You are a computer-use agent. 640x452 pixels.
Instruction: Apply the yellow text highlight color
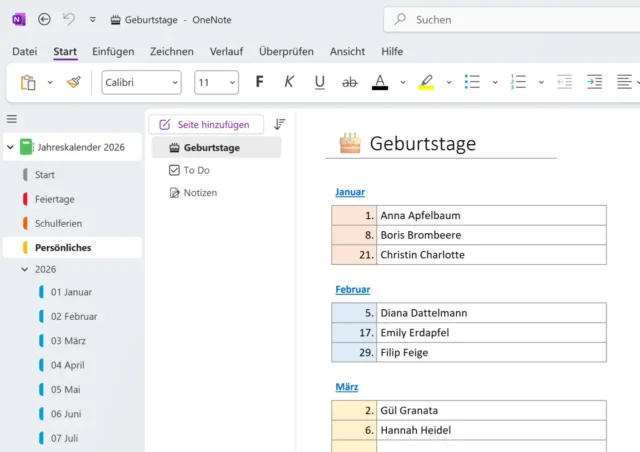(426, 82)
